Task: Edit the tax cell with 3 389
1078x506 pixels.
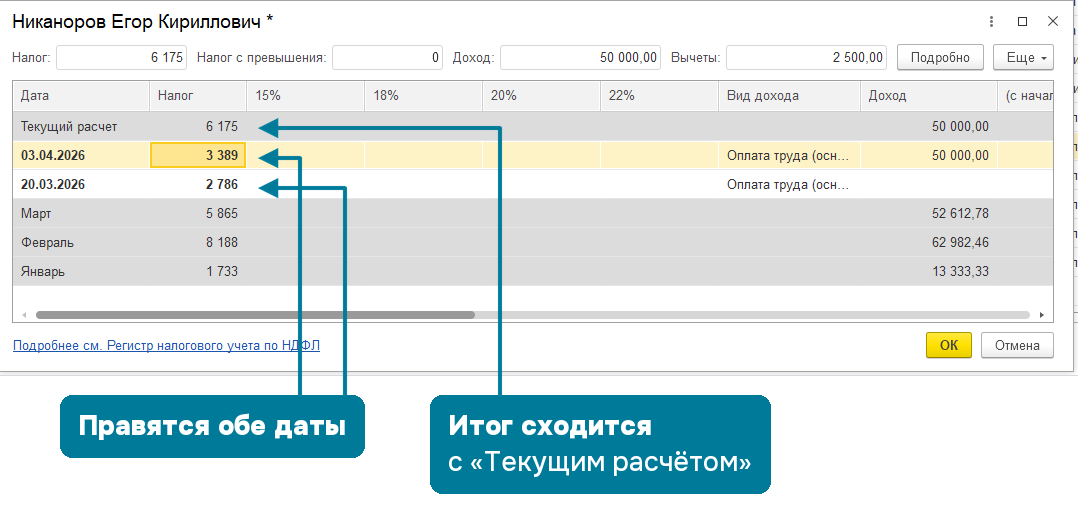Action: 198,155
